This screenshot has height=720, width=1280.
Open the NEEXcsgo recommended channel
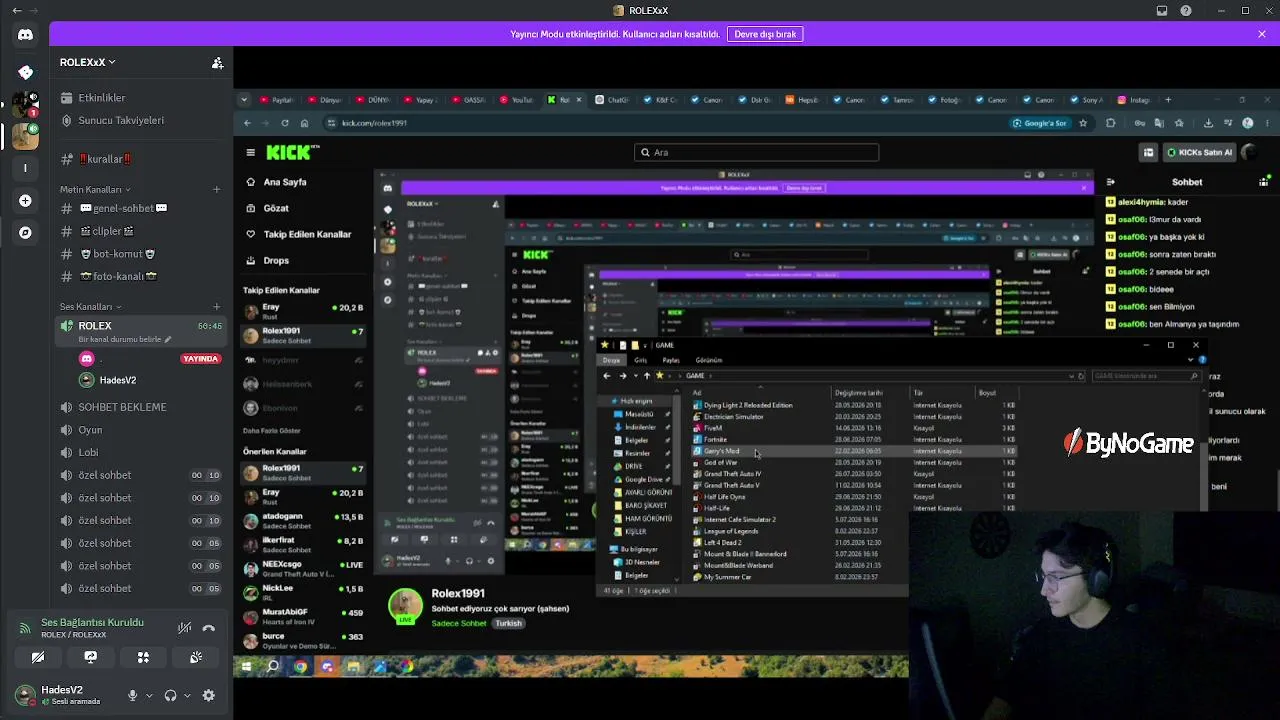pyautogui.click(x=304, y=567)
